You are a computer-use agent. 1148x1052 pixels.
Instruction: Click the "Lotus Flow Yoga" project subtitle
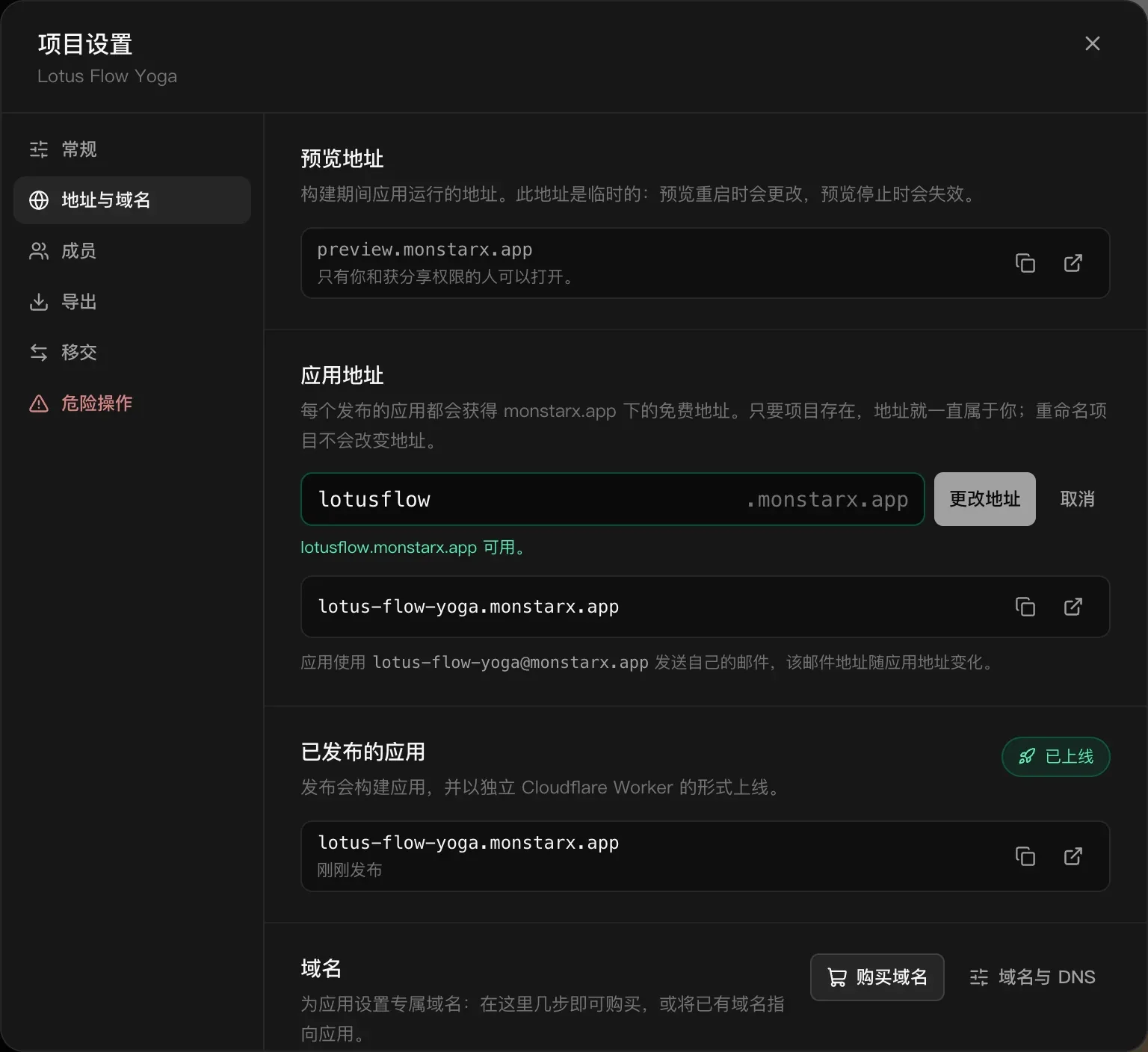pyautogui.click(x=108, y=76)
